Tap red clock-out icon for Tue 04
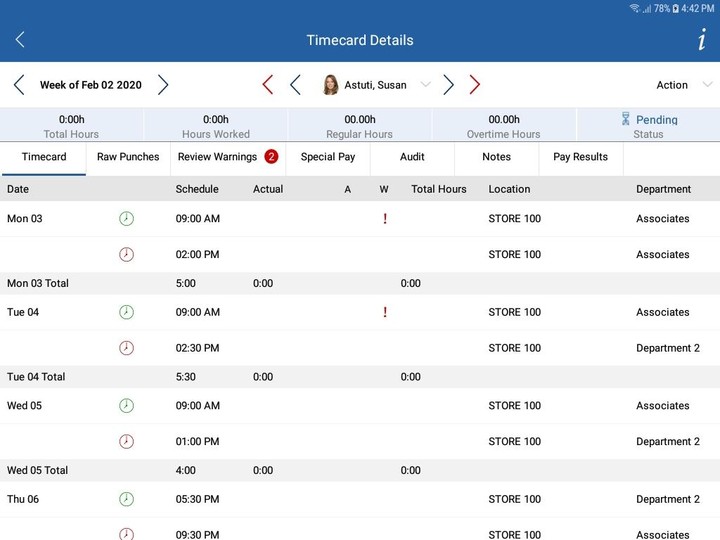This screenshot has width=720, height=540. pyautogui.click(x=126, y=348)
